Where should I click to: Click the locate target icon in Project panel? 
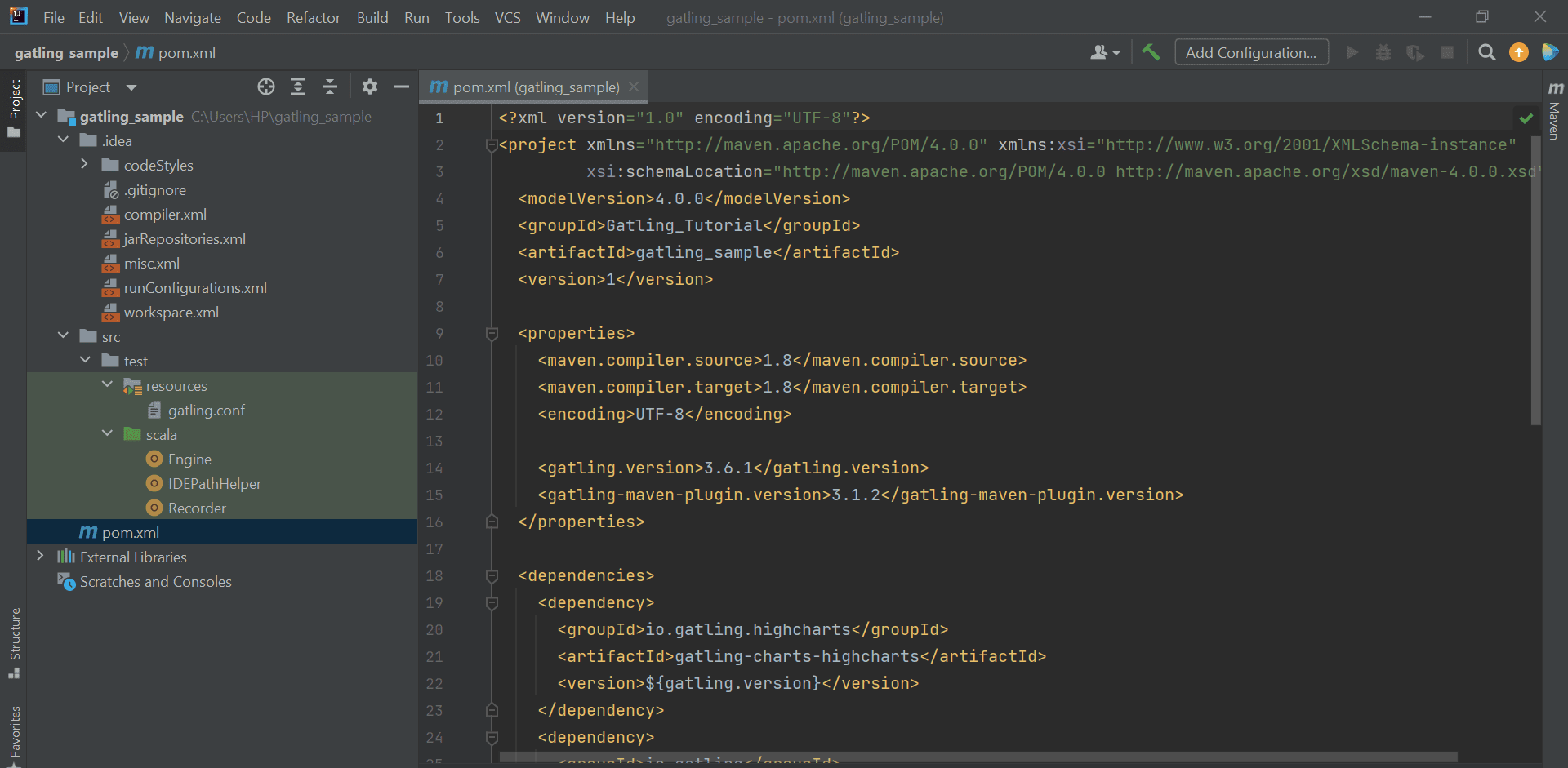coord(266,87)
